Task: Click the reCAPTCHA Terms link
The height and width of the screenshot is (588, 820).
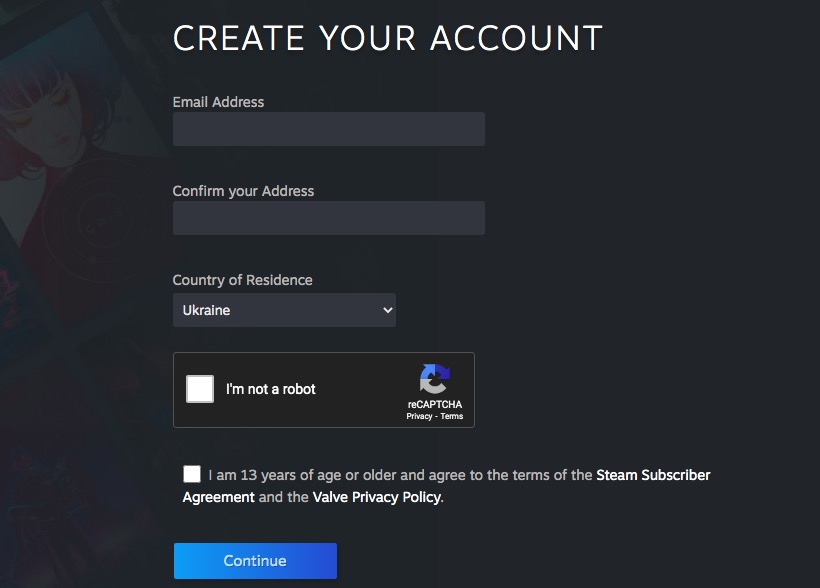Action: click(450, 416)
